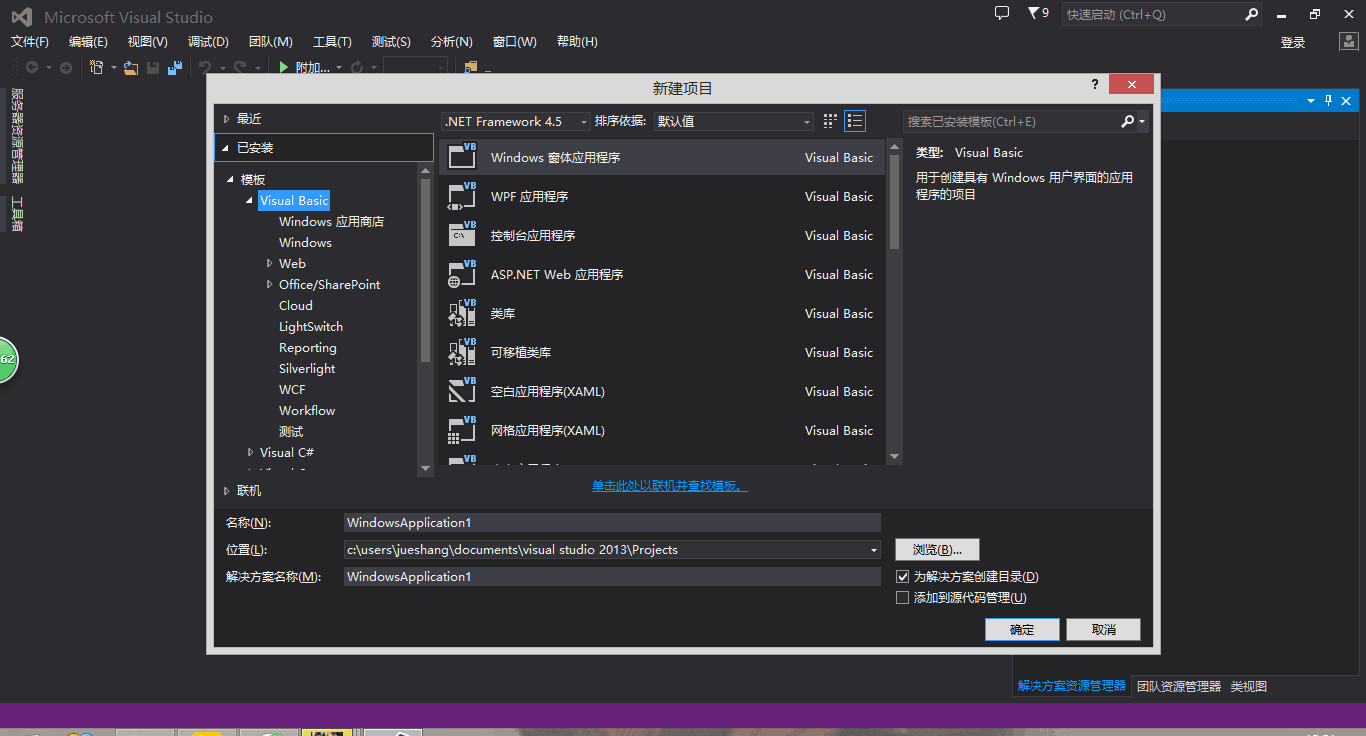Open the .NET Framework 4.5 dropdown

pos(516,121)
